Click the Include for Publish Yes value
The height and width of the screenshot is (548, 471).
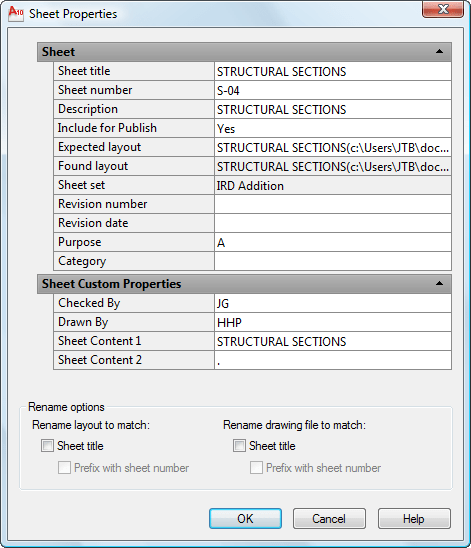click(x=333, y=128)
